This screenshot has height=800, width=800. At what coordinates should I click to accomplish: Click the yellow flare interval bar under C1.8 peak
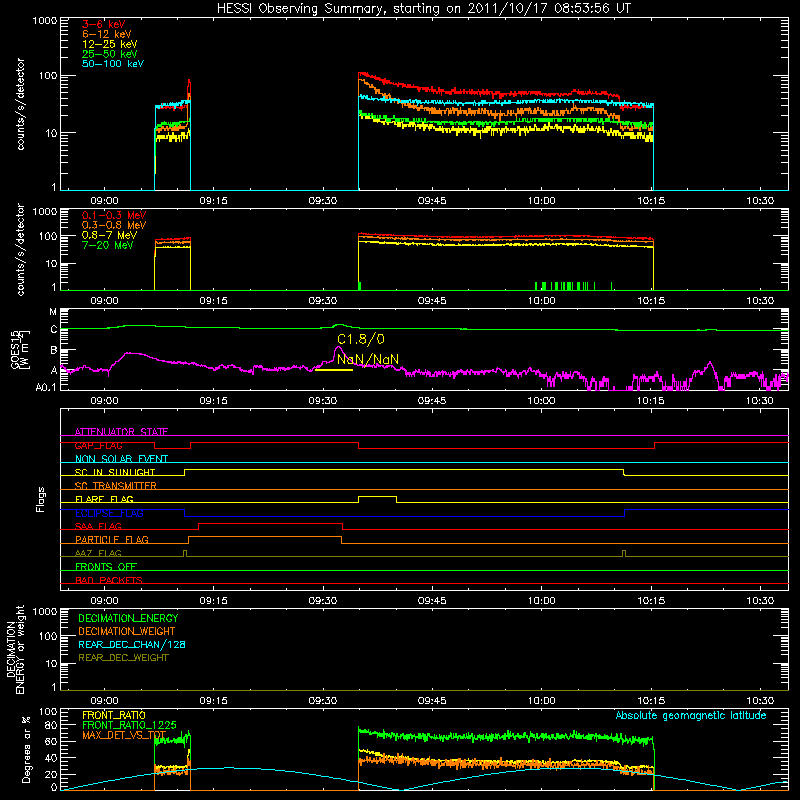click(x=334, y=369)
